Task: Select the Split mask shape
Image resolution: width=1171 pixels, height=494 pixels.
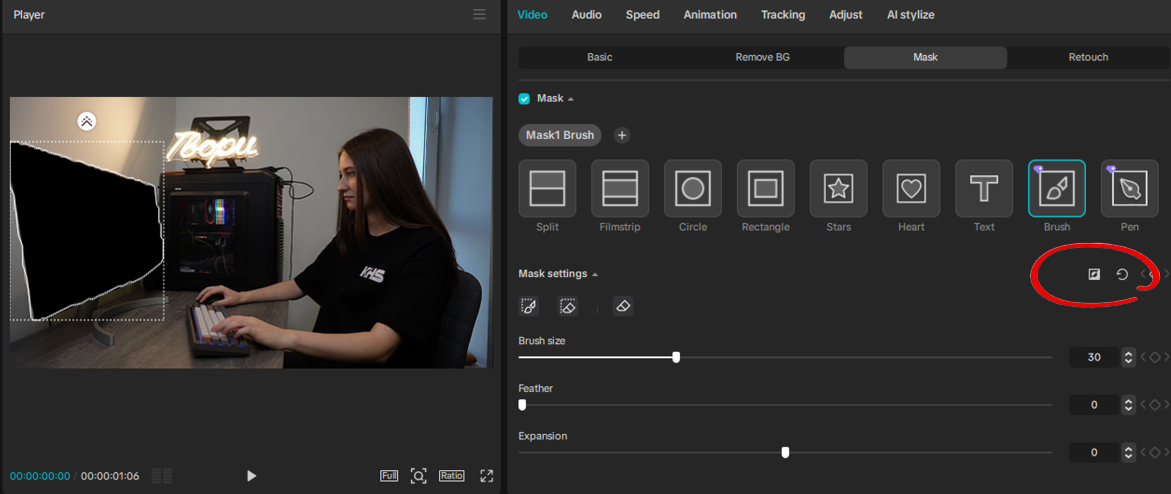Action: (547, 188)
